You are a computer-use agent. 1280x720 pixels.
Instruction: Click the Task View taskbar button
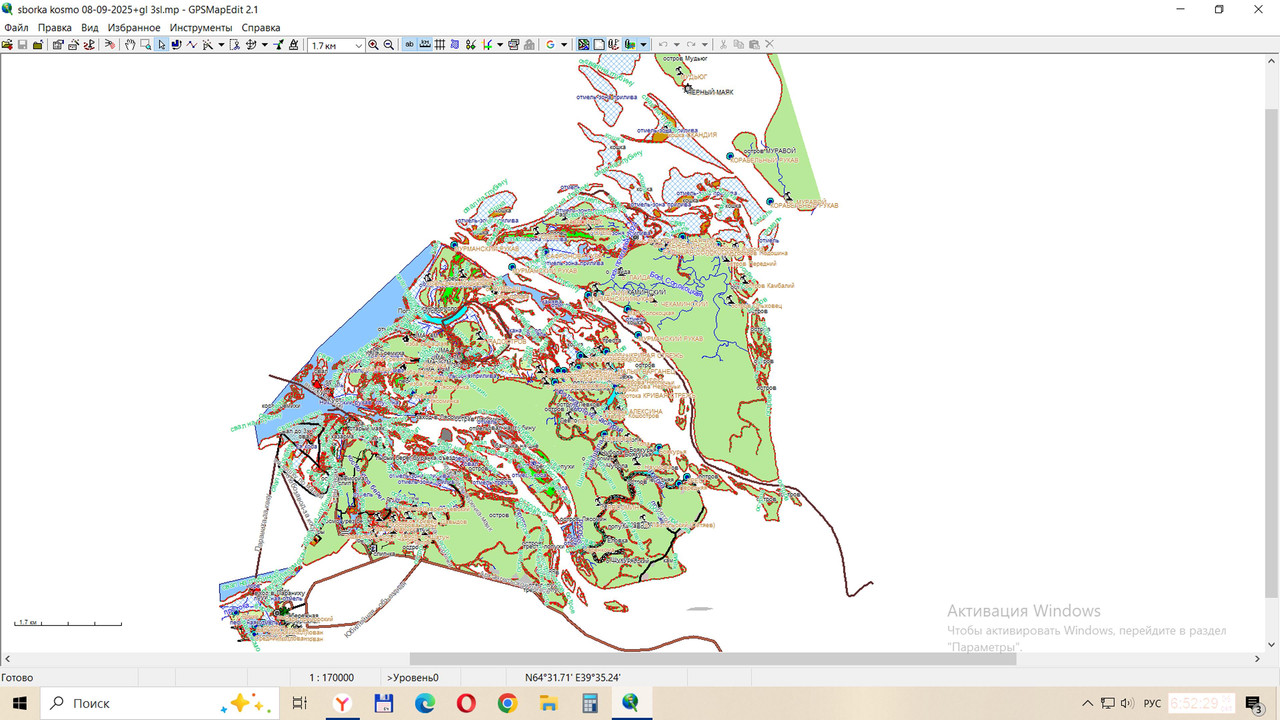pyautogui.click(x=299, y=703)
